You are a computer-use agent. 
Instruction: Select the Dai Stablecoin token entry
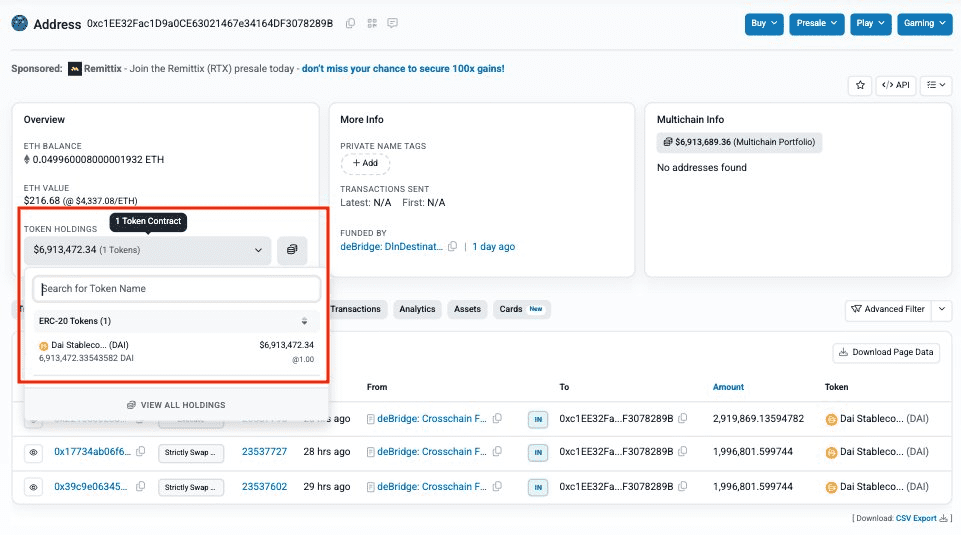coord(176,351)
